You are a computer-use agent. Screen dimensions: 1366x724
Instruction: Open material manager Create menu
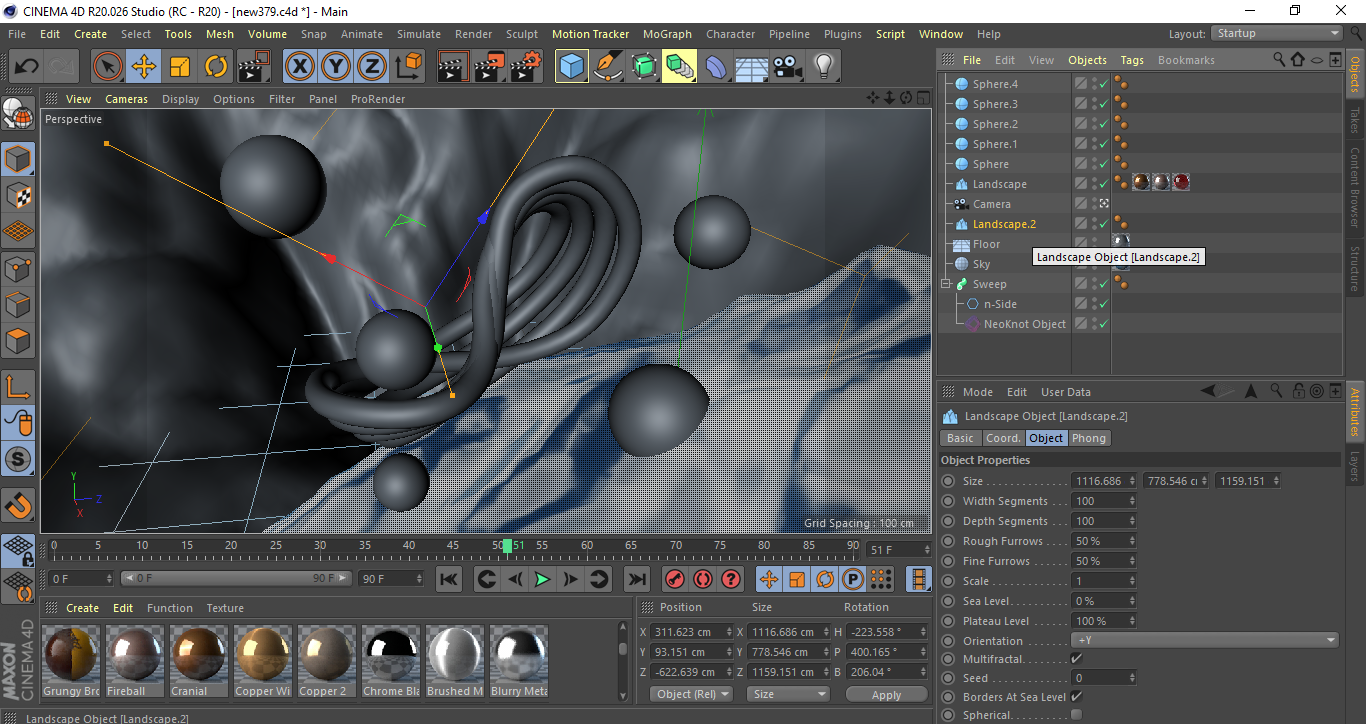(82, 608)
